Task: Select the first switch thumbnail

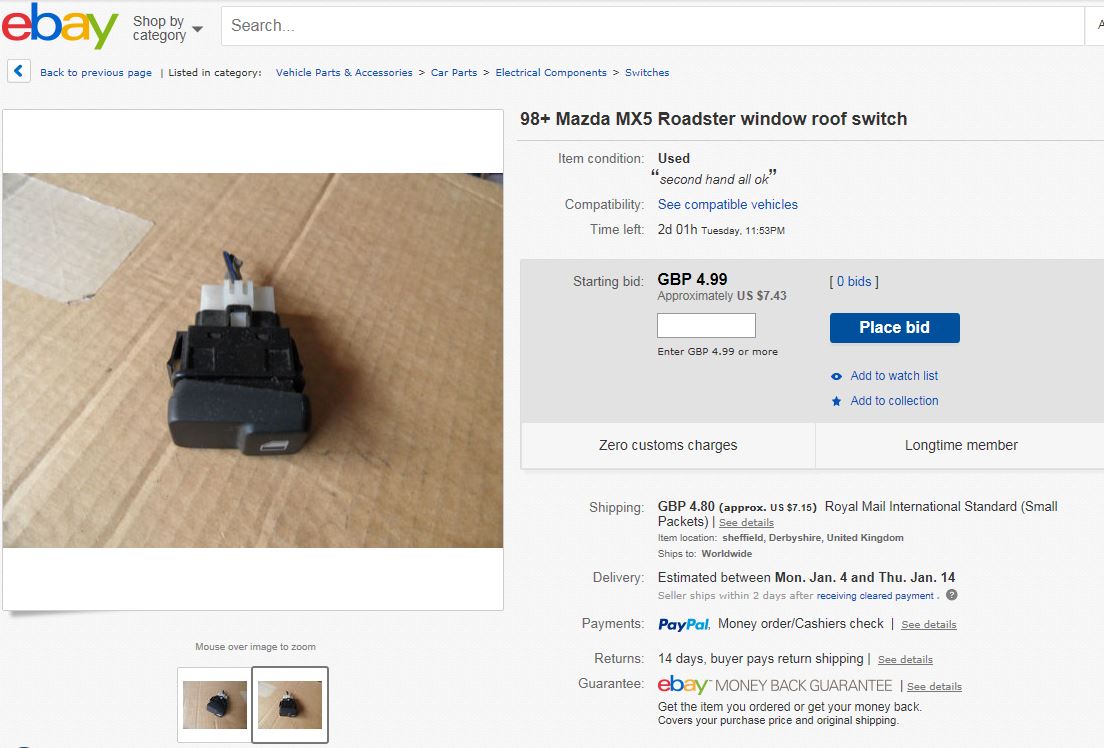Action: point(215,704)
